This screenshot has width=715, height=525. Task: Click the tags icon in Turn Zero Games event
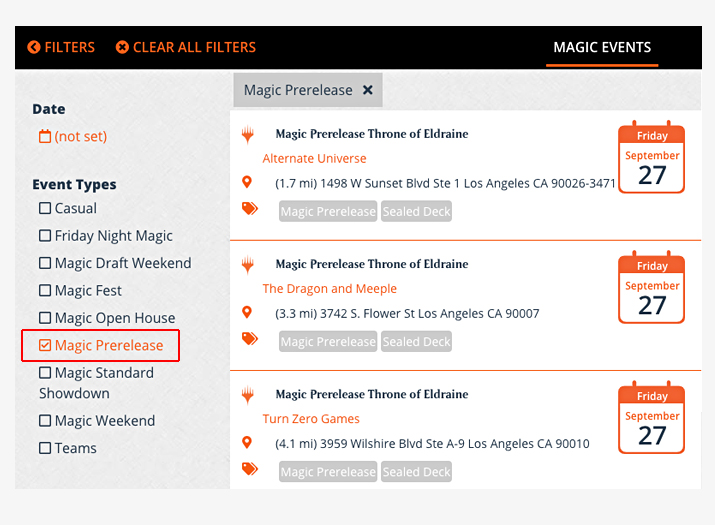(249, 469)
